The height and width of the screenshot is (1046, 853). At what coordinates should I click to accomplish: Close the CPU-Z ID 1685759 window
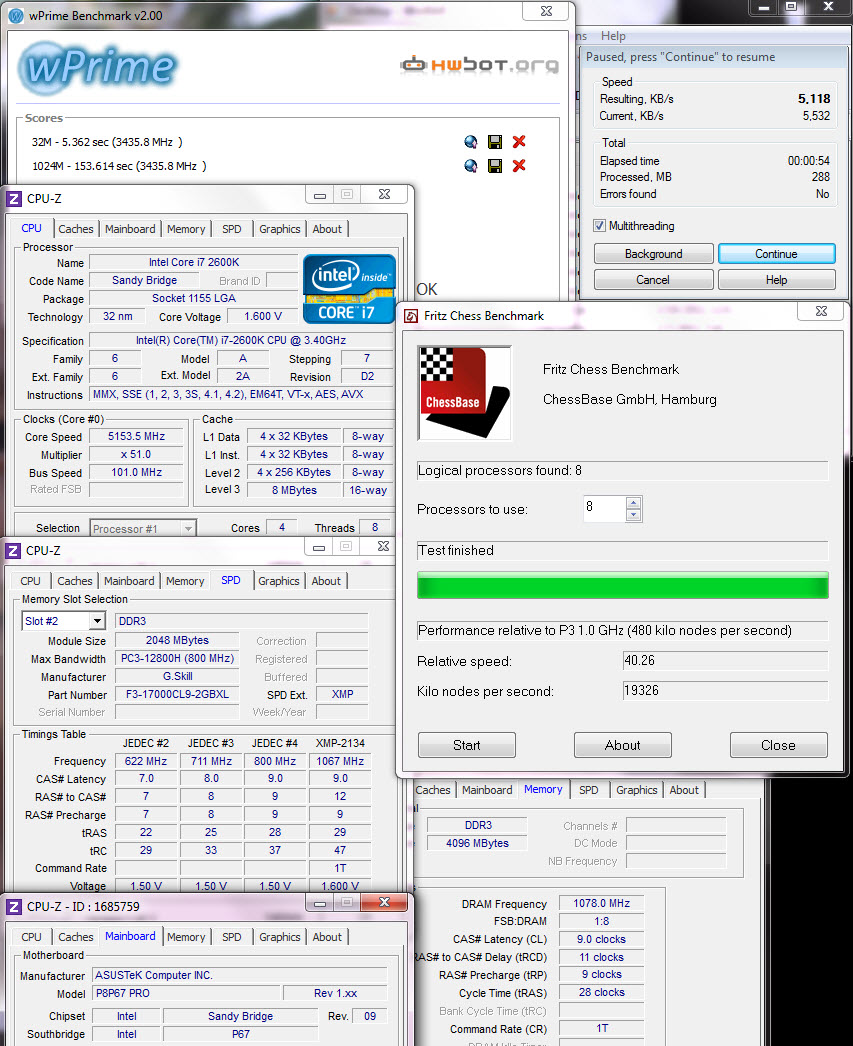(x=384, y=903)
